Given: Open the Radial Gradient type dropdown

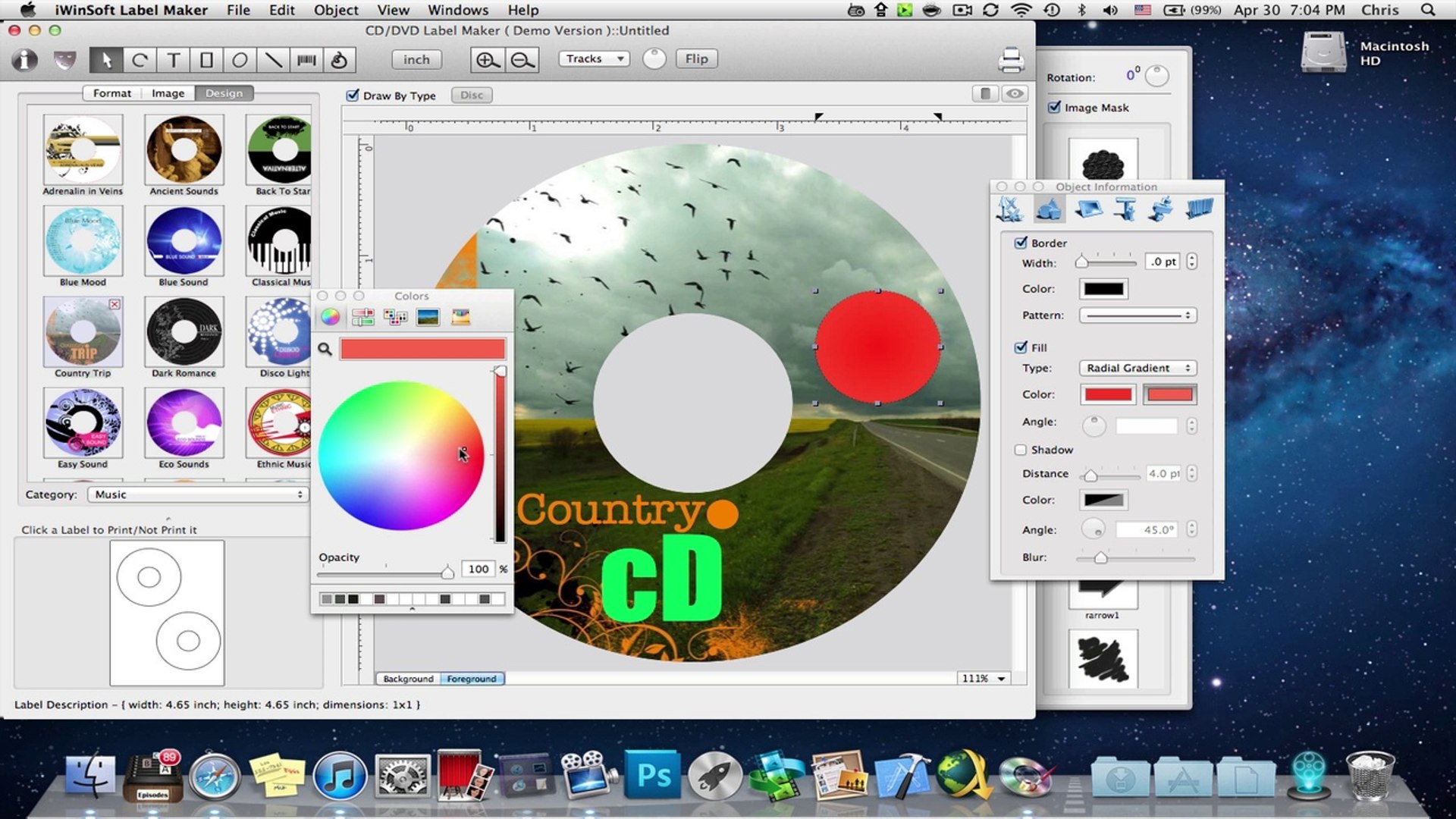Looking at the screenshot, I should (1137, 368).
